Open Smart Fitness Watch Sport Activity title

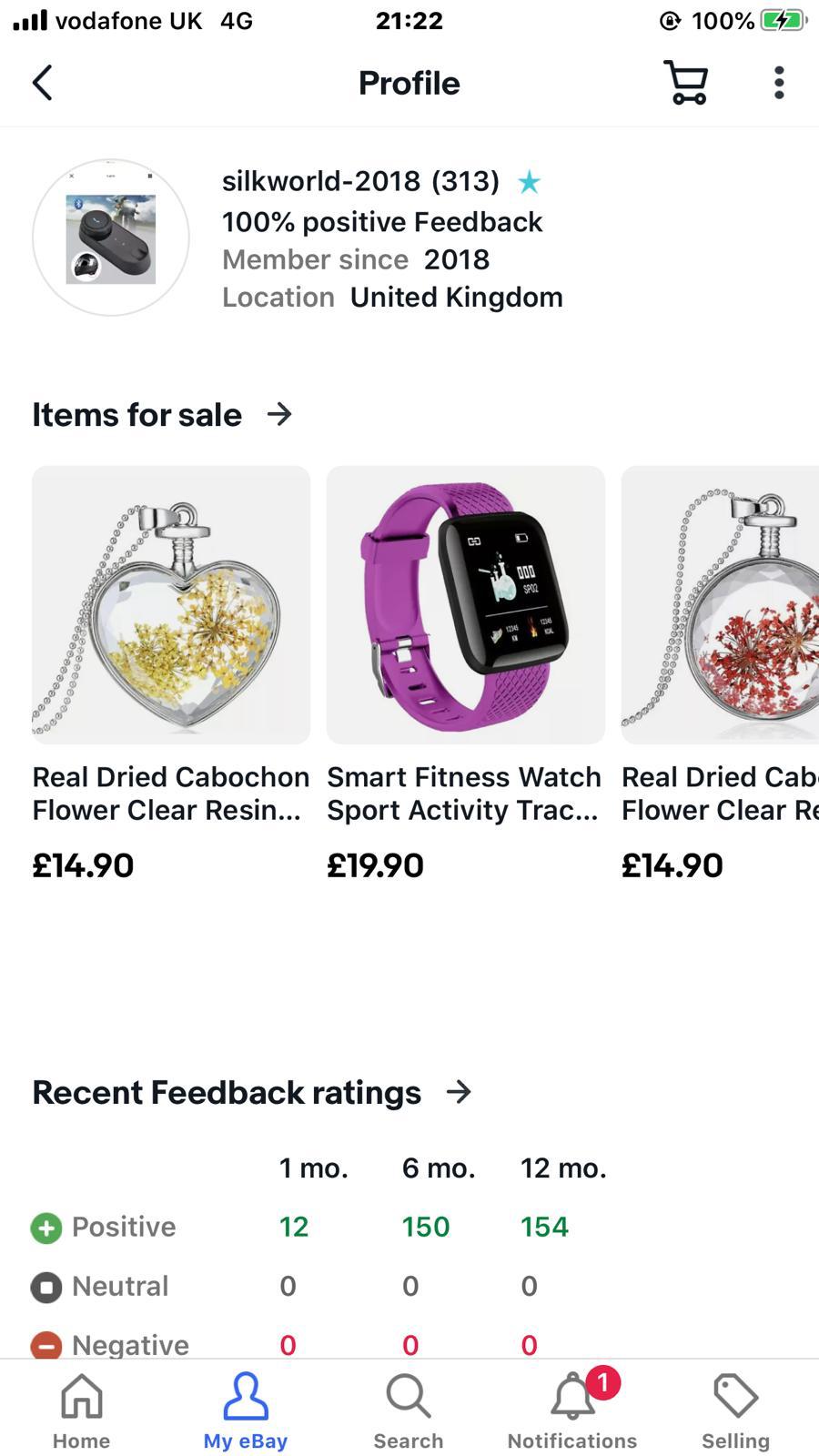pos(464,794)
